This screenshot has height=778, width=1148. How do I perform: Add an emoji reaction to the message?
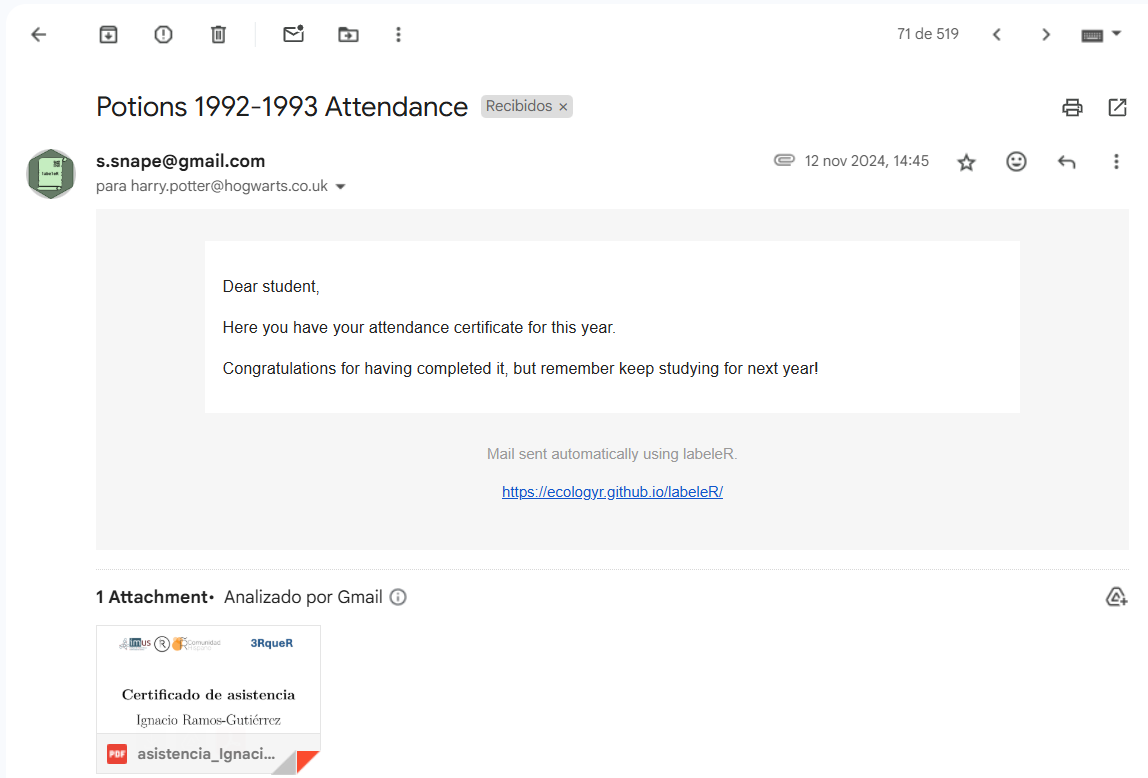1016,161
